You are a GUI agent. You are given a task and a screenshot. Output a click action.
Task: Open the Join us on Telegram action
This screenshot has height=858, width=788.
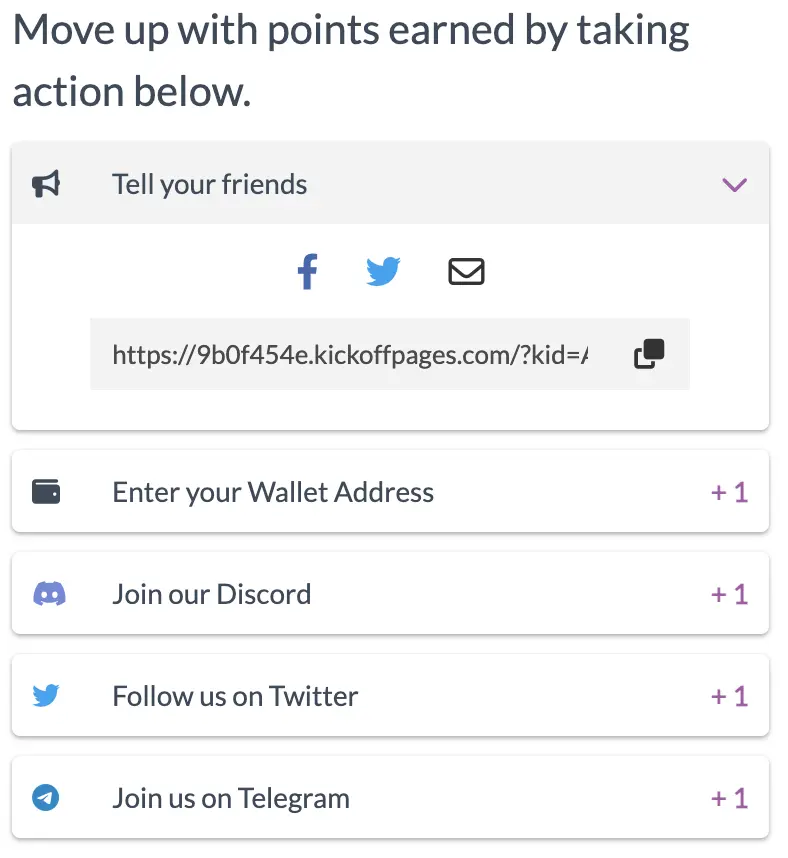click(x=231, y=798)
